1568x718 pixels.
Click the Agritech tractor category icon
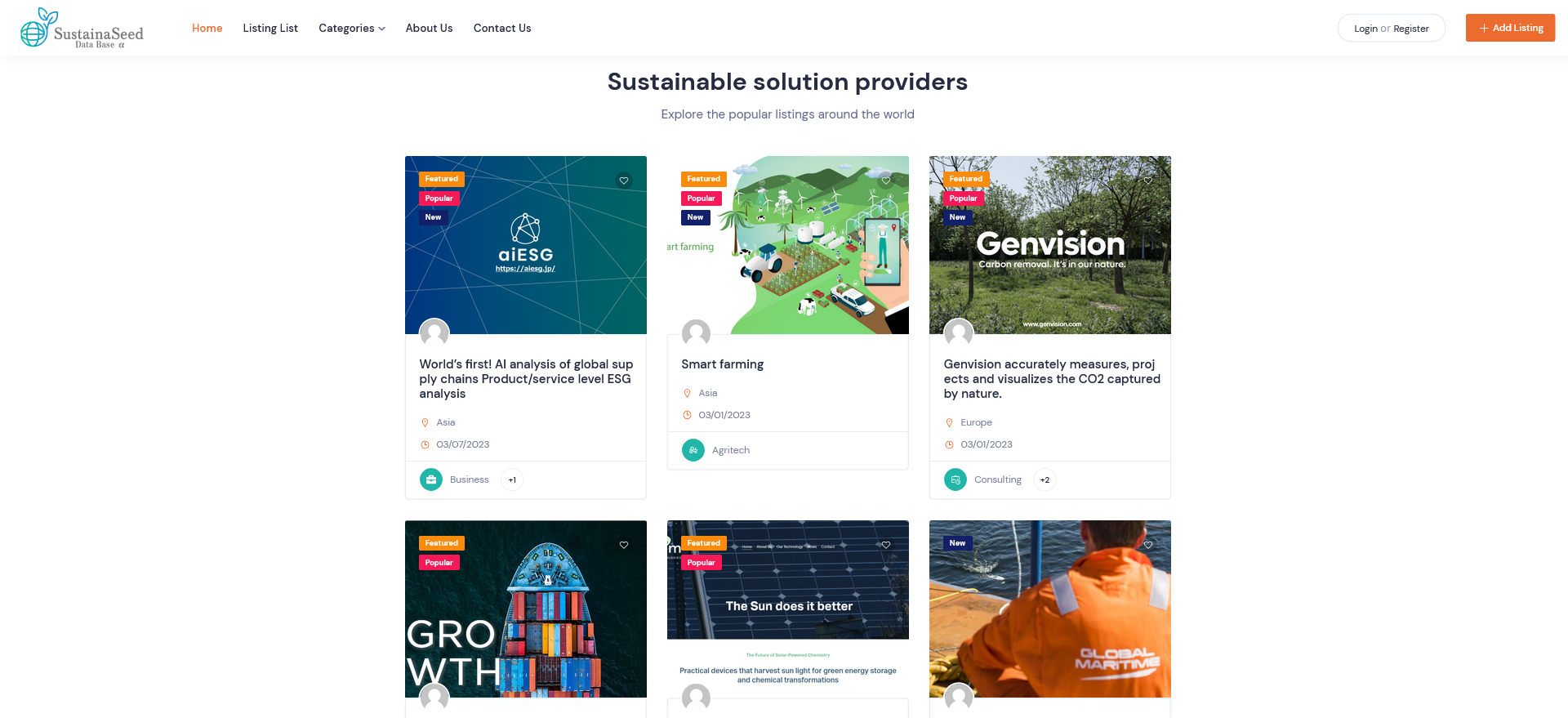693,450
